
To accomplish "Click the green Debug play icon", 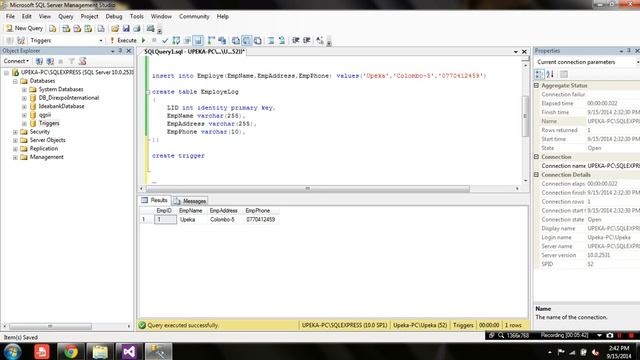I will coord(144,40).
